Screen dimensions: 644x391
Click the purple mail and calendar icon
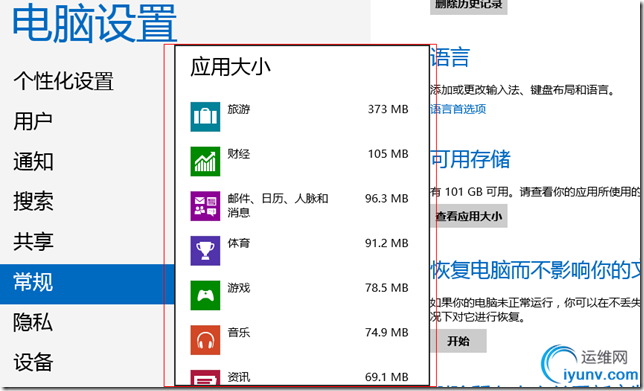click(x=205, y=206)
